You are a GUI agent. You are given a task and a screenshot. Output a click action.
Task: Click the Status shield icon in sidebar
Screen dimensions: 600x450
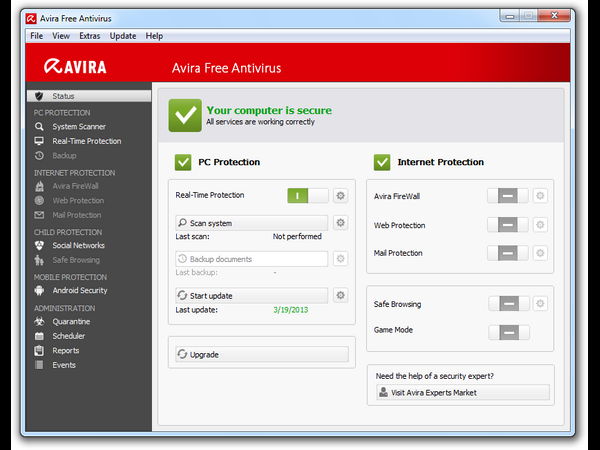coord(39,96)
